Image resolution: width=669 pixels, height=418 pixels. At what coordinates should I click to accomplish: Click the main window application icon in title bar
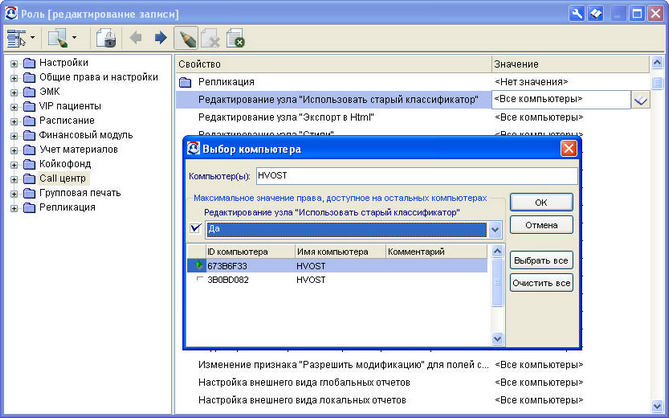click(x=11, y=13)
